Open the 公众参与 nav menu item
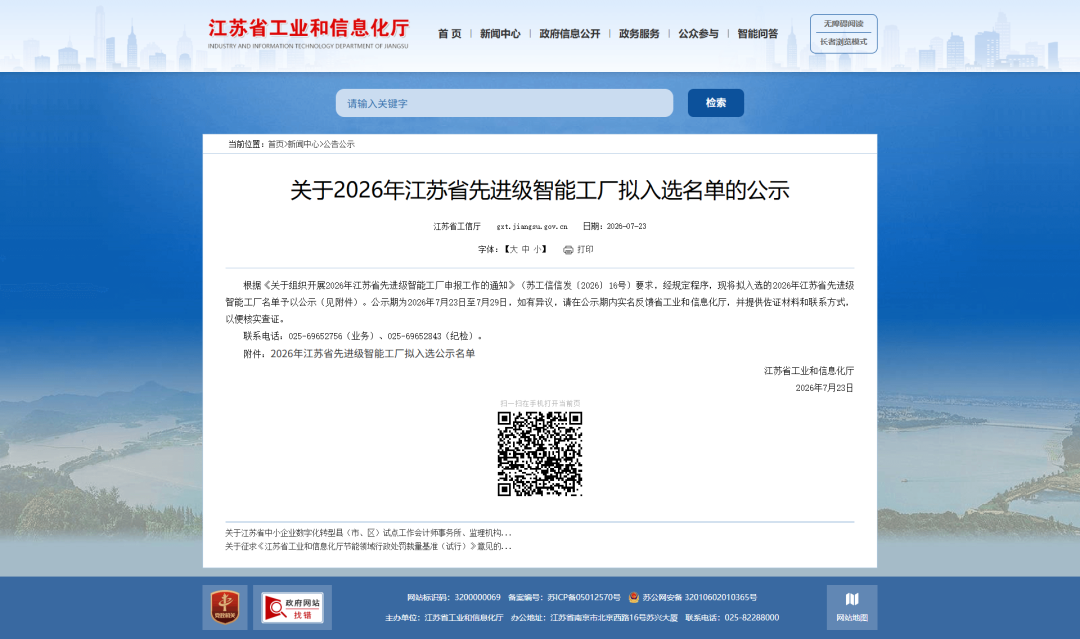 tap(698, 34)
